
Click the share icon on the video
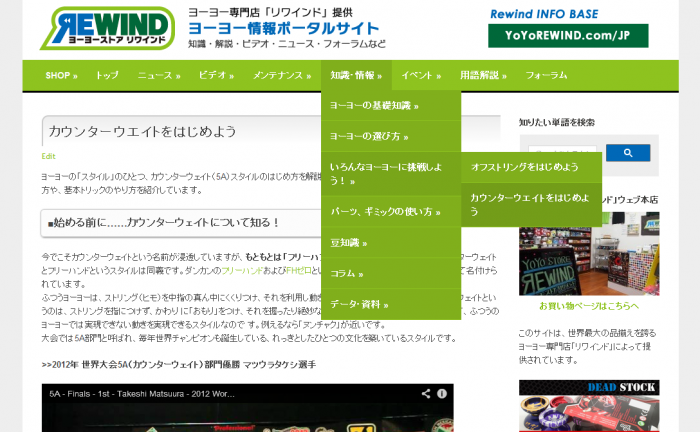tap(426, 394)
